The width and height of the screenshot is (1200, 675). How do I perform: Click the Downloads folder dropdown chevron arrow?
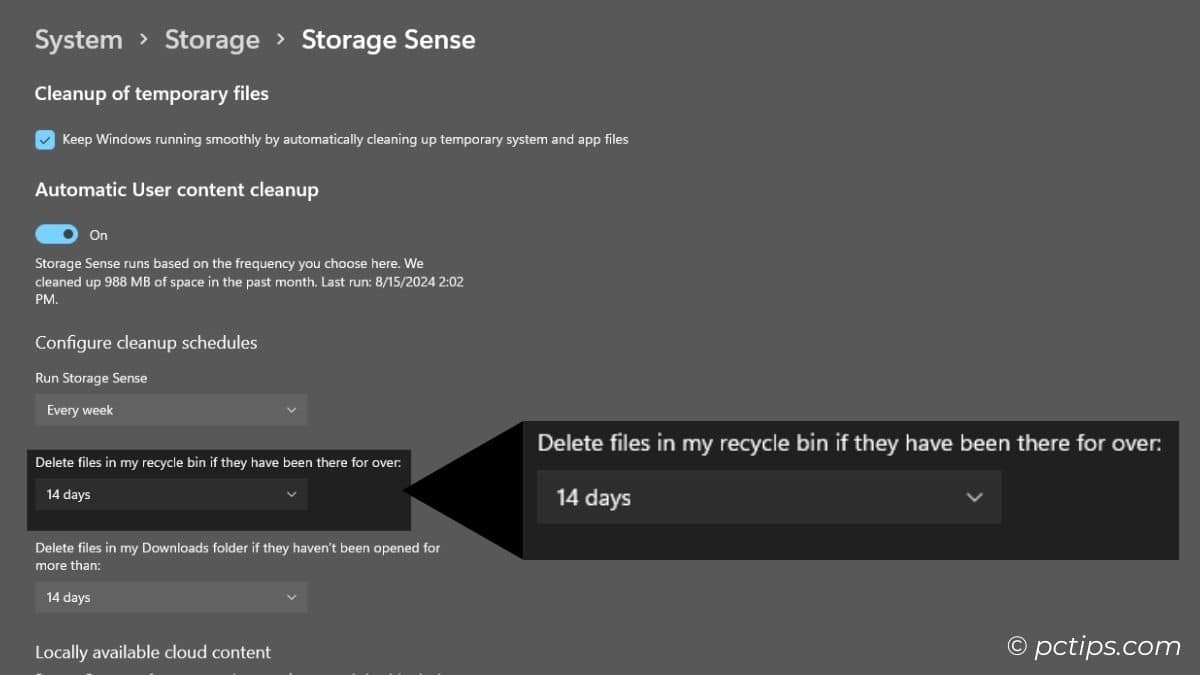point(291,597)
